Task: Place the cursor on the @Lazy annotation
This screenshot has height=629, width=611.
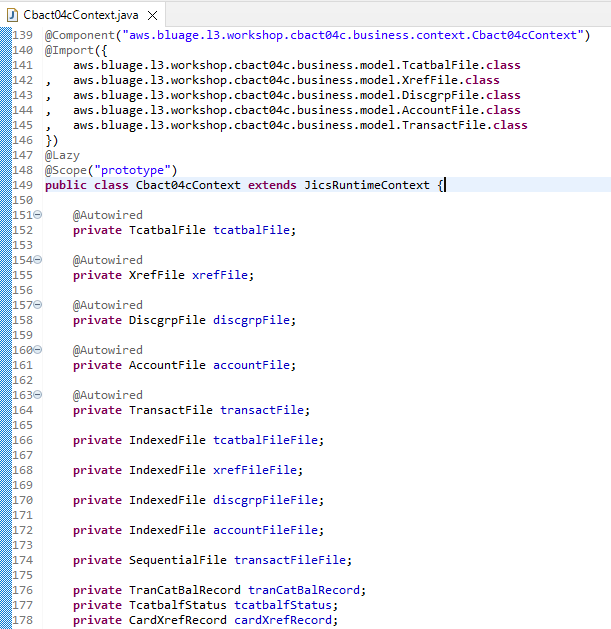Action: pyautogui.click(x=62, y=155)
